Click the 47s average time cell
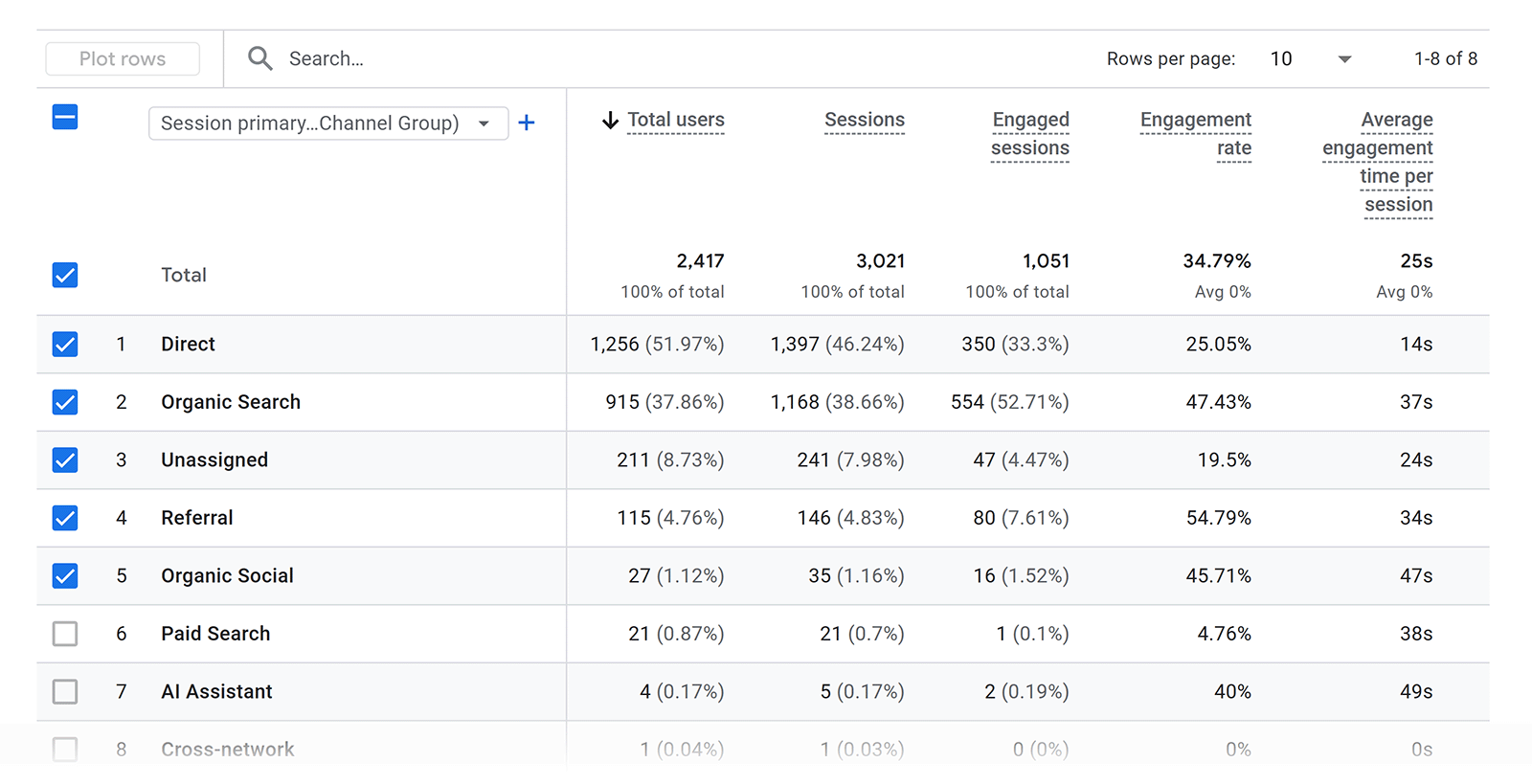Screen dimensions: 1532x784 [x=1416, y=575]
